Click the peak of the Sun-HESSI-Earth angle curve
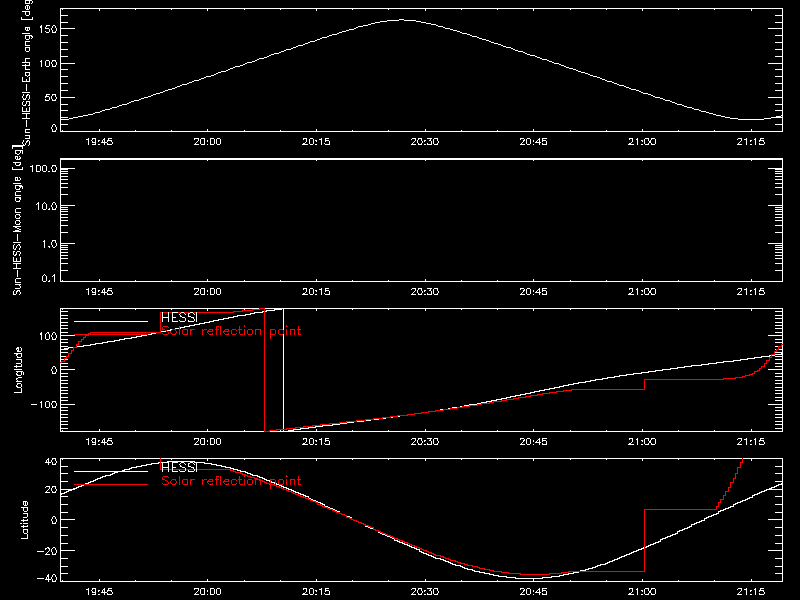 pyautogui.click(x=402, y=20)
